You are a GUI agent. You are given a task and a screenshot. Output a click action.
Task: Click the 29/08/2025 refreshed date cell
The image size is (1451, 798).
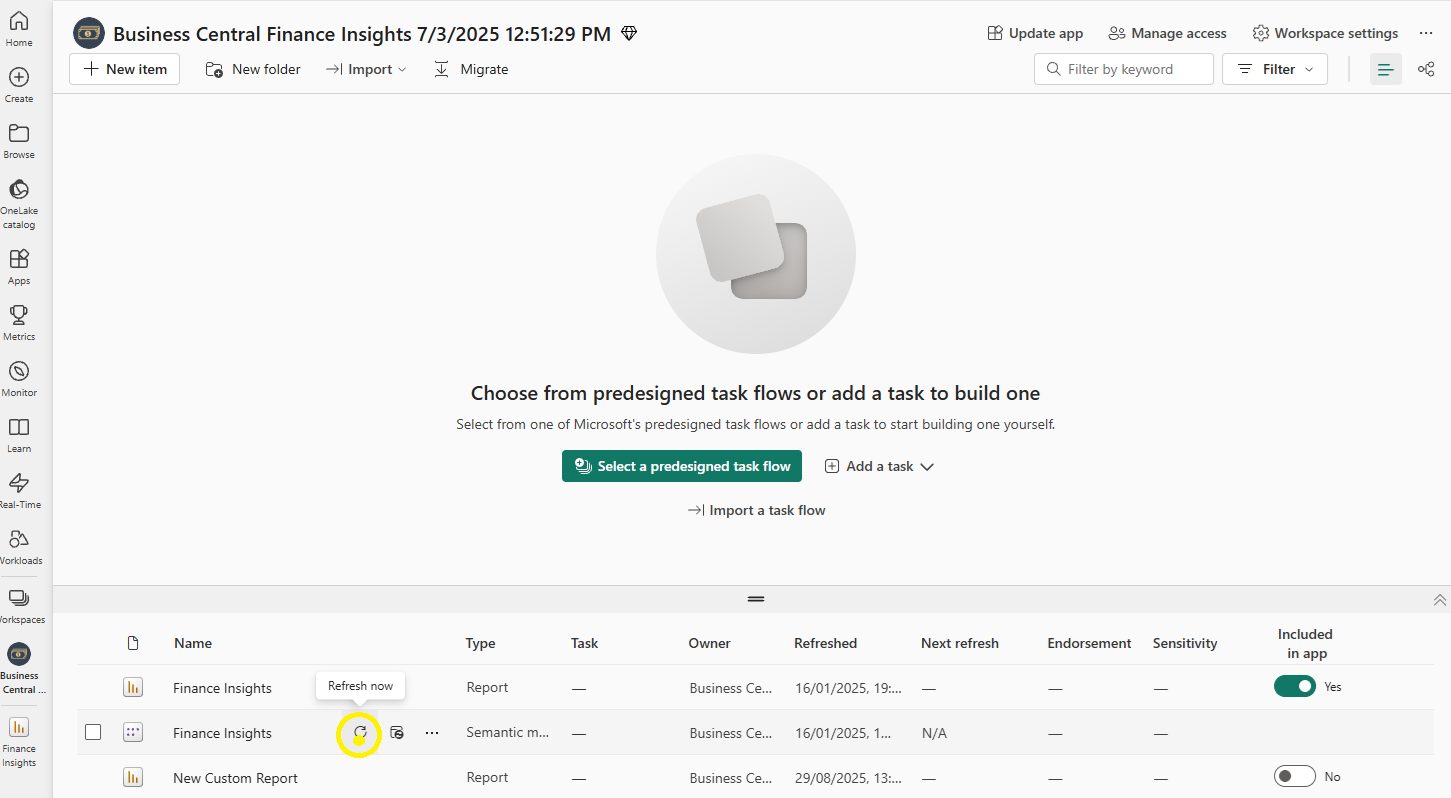click(848, 778)
